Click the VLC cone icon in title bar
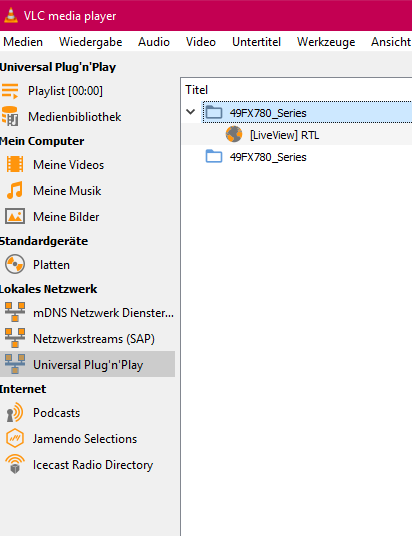Viewport: 412px width, 536px height. [11, 16]
